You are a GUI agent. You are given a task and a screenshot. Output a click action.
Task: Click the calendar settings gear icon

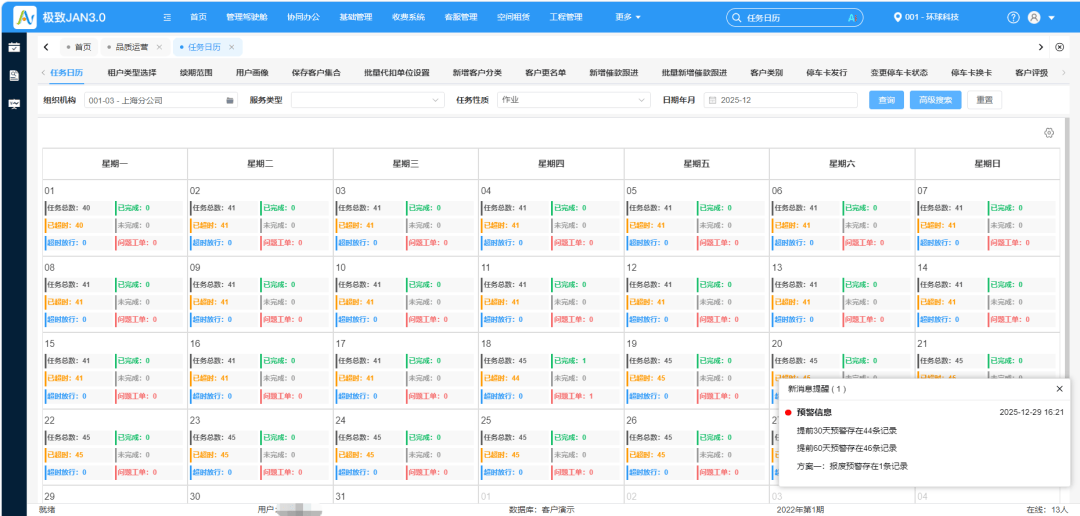coord(1049,133)
